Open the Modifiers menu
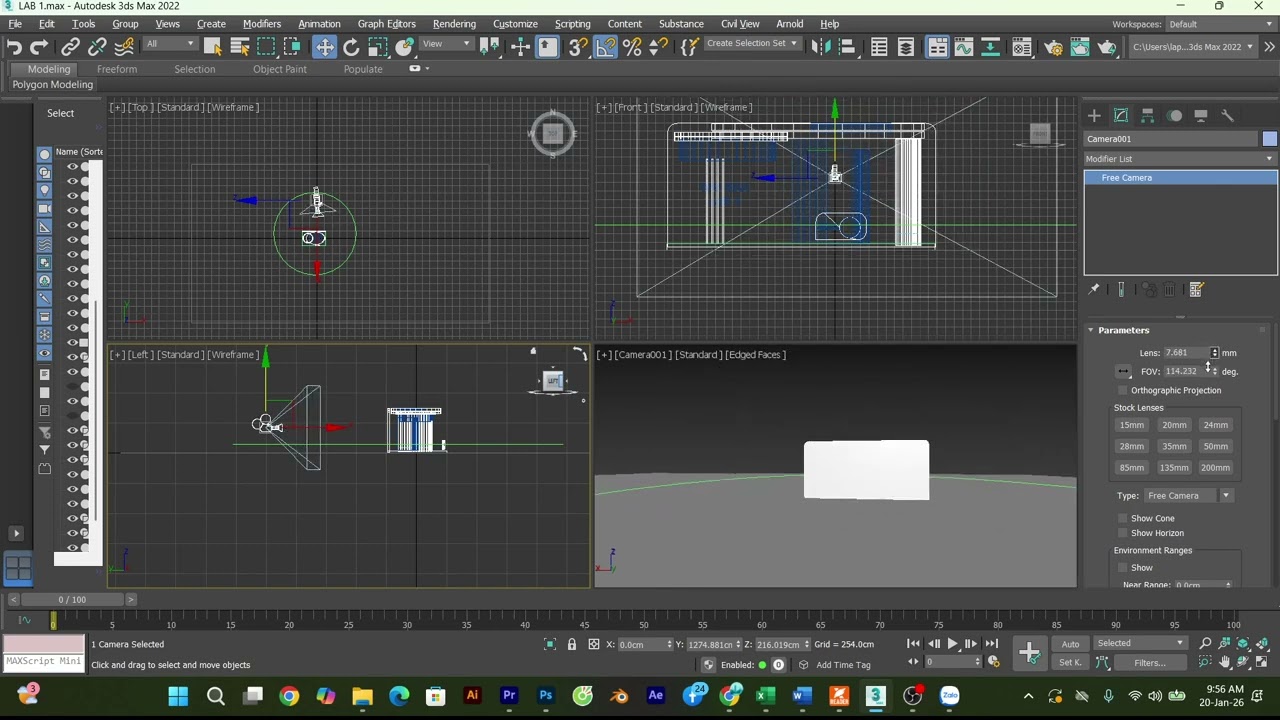 point(261,24)
